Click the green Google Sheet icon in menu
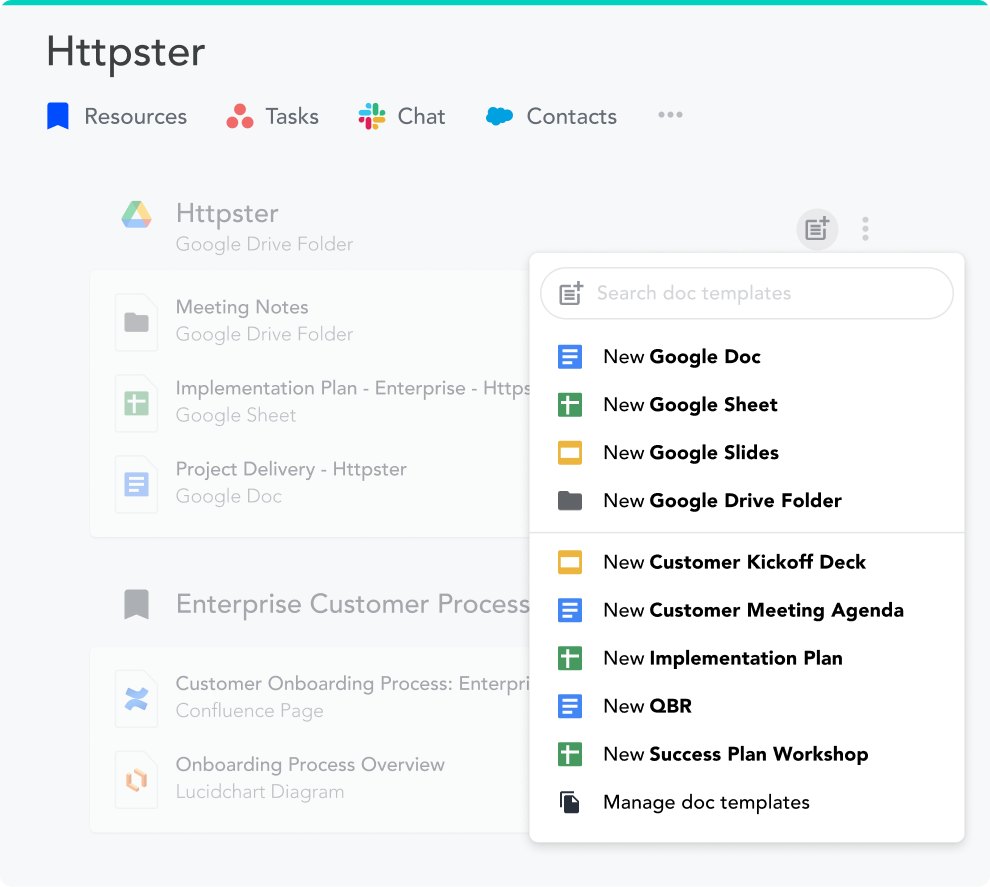This screenshot has width=990, height=887. click(570, 405)
